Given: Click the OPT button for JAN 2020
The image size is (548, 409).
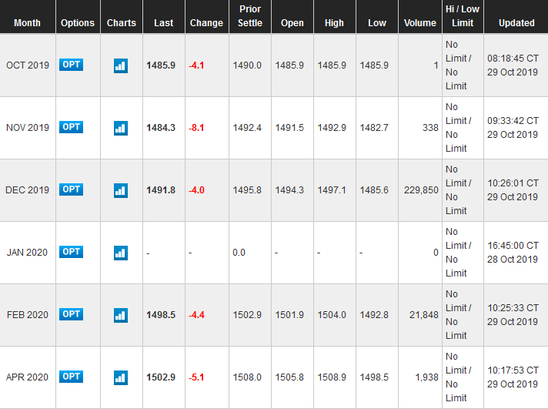Looking at the screenshot, I should 71,252.
